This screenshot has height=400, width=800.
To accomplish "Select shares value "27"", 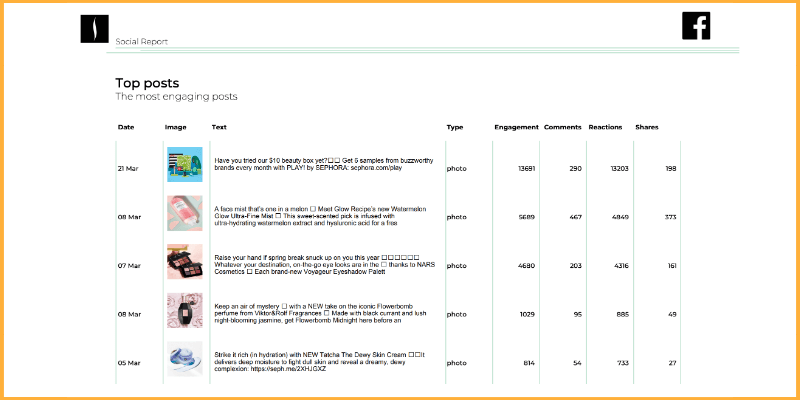I will [672, 363].
